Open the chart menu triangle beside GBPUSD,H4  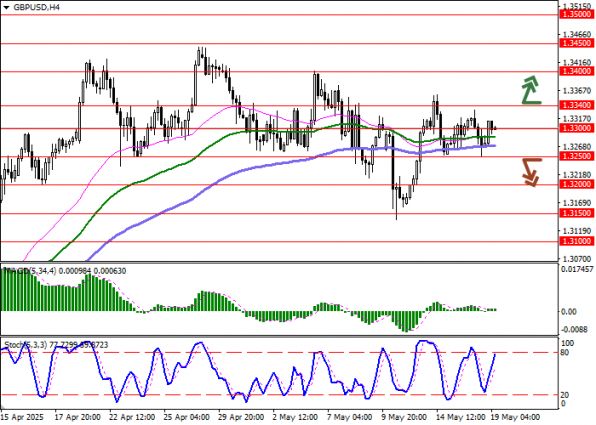6,7
